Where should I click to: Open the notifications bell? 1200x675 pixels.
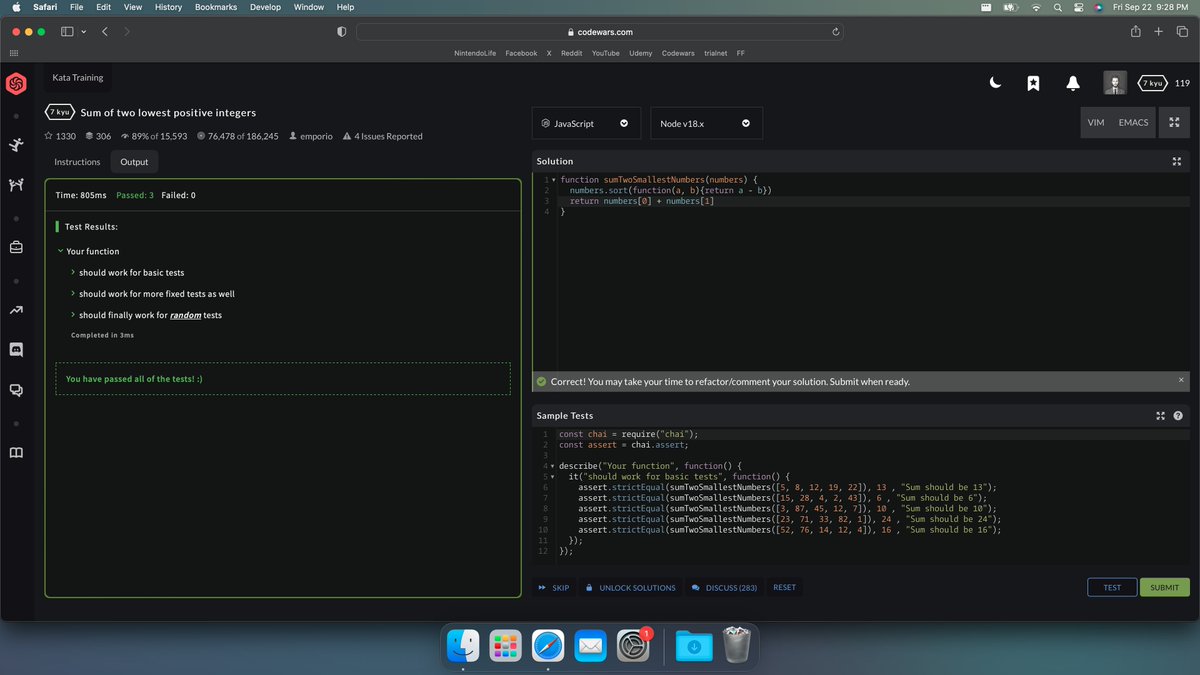1072,83
